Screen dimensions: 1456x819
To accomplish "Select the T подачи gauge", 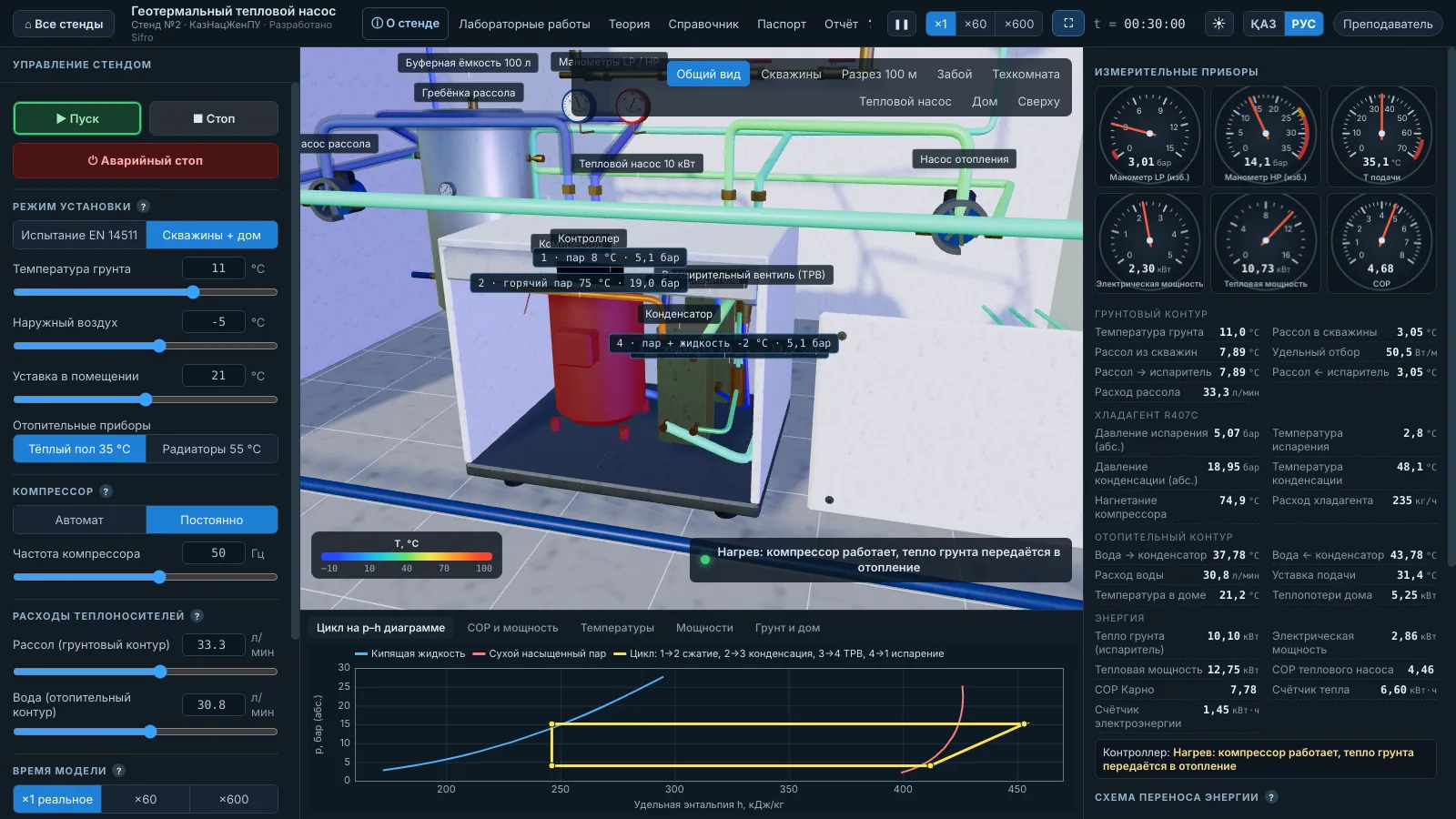I will (1381, 136).
